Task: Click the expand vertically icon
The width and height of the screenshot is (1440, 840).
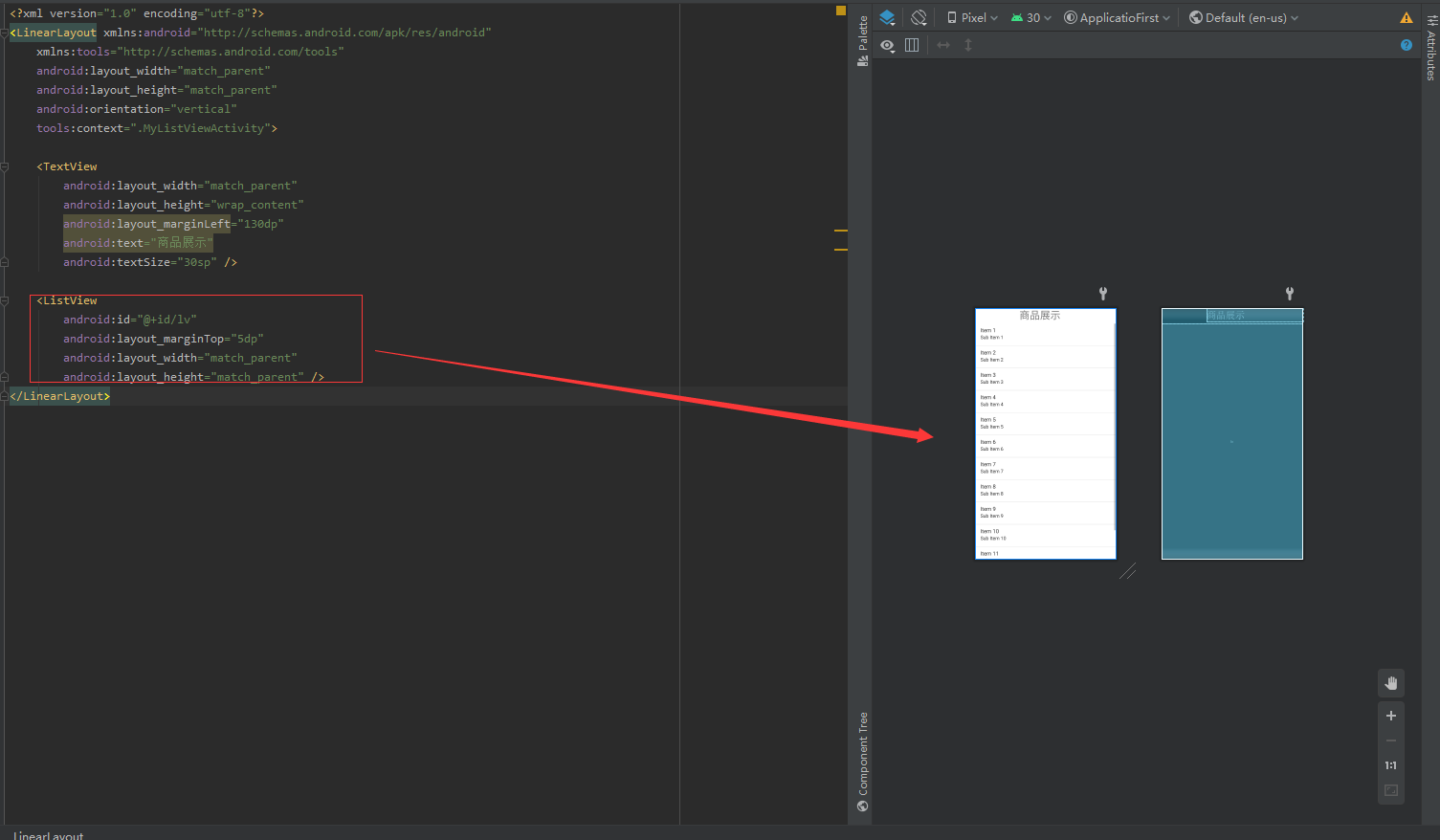Action: point(968,45)
